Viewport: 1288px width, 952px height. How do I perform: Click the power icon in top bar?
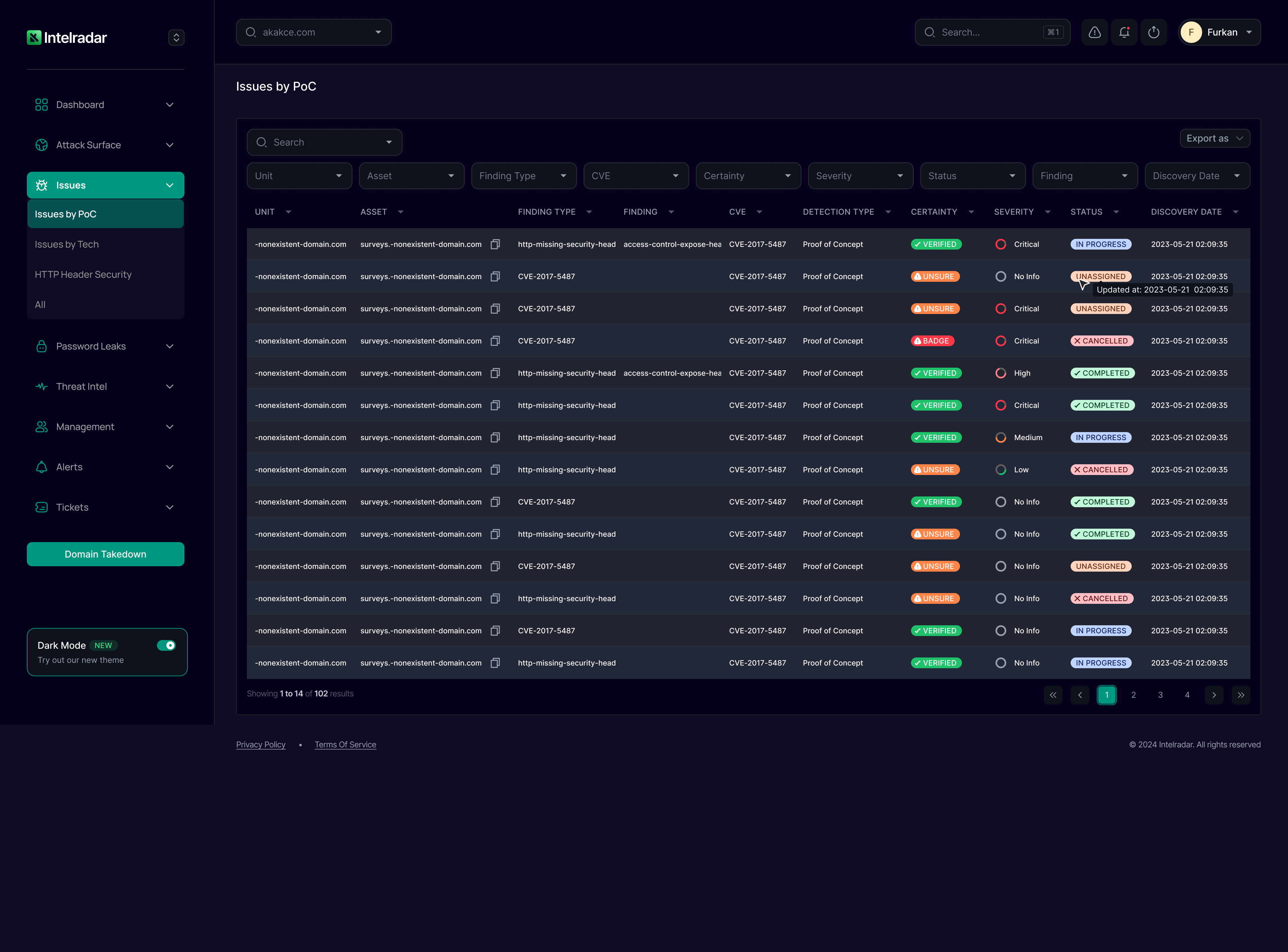click(x=1153, y=32)
